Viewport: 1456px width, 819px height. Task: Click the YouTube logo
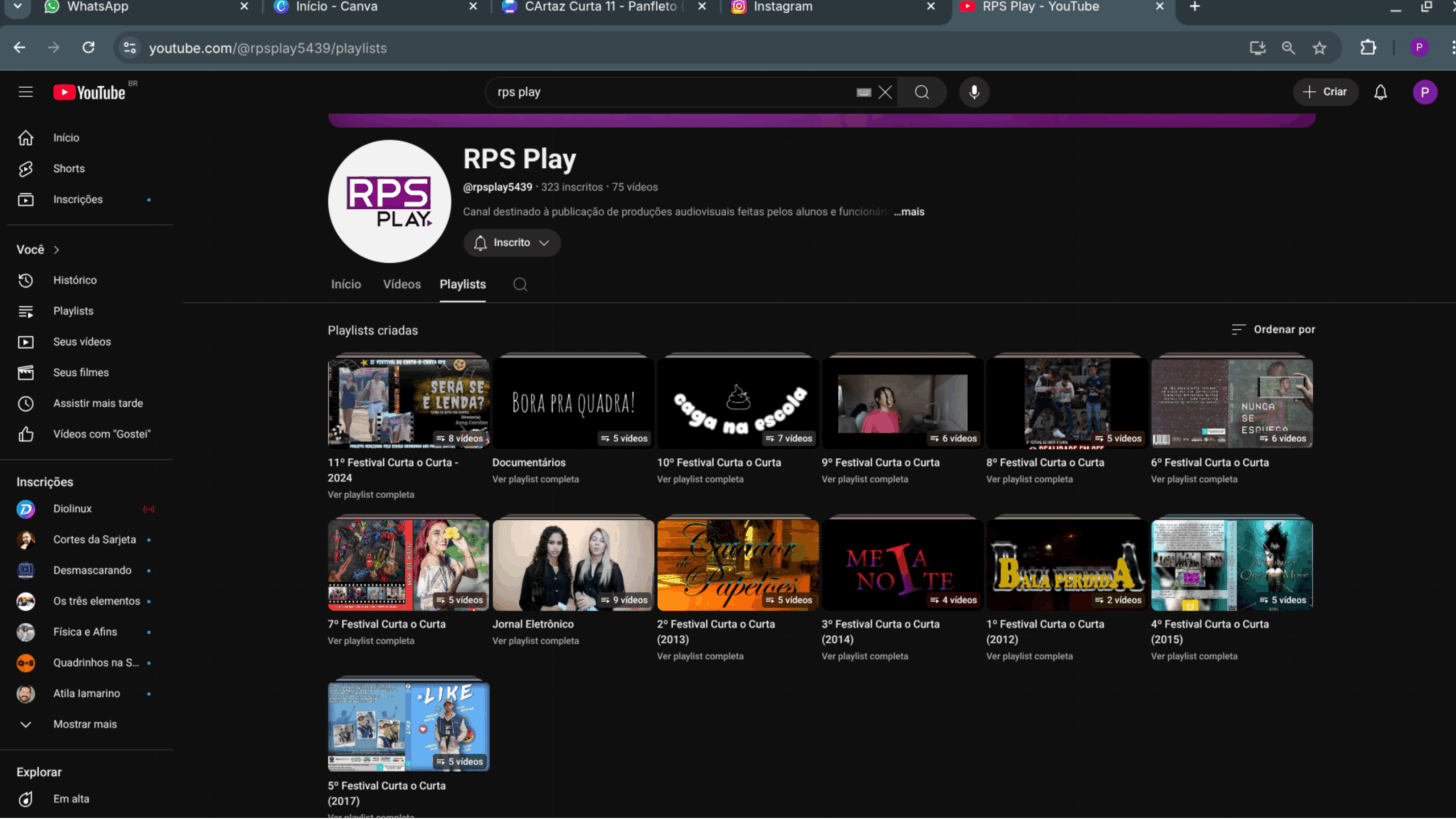[89, 92]
